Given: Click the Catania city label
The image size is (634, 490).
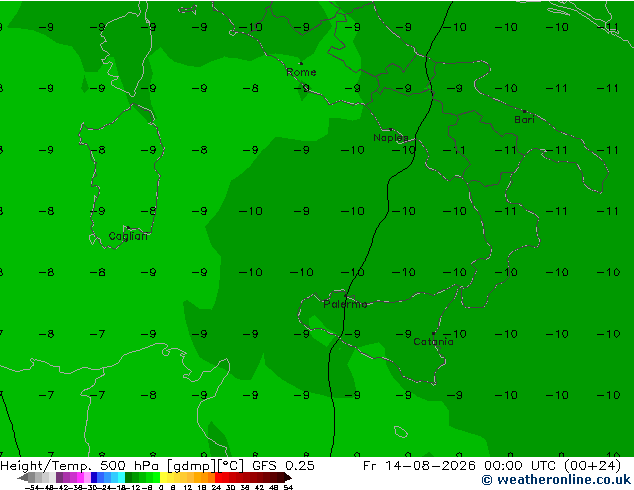Looking at the screenshot, I should point(433,342).
